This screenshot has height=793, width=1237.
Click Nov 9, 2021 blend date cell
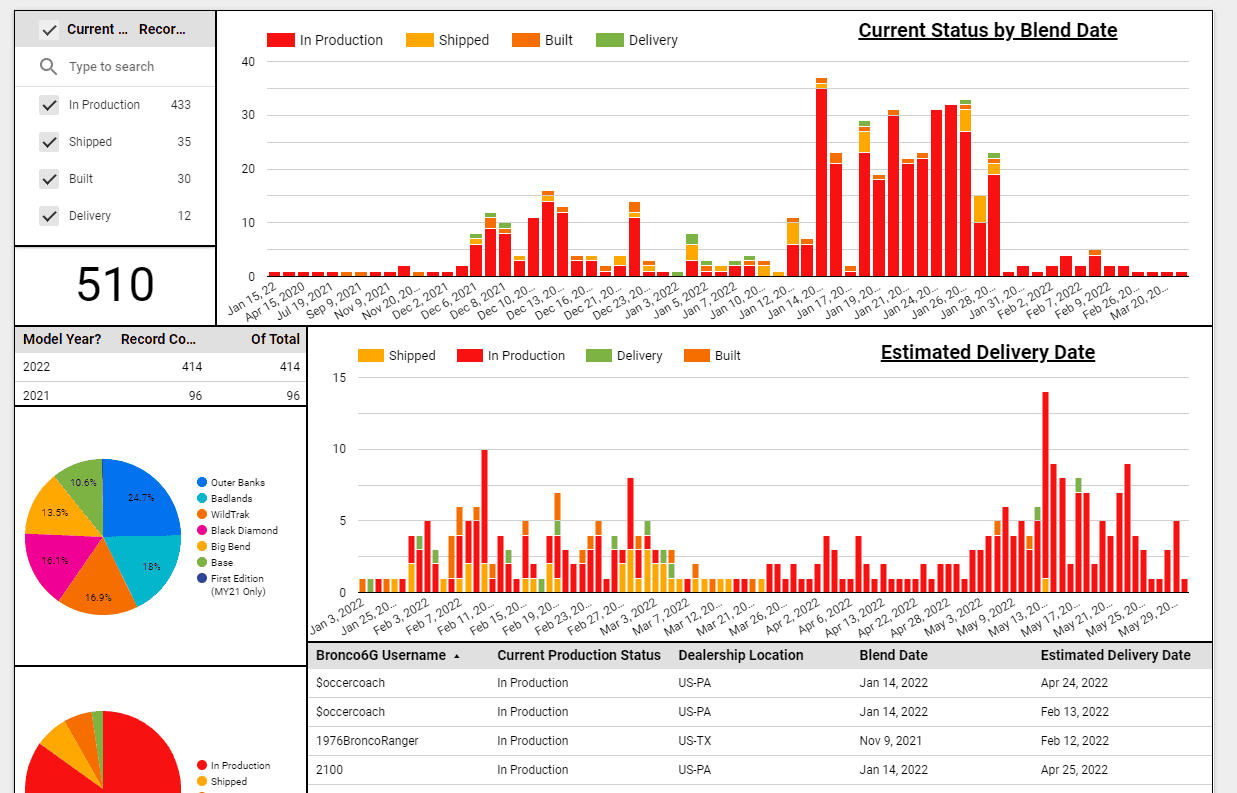click(891, 741)
